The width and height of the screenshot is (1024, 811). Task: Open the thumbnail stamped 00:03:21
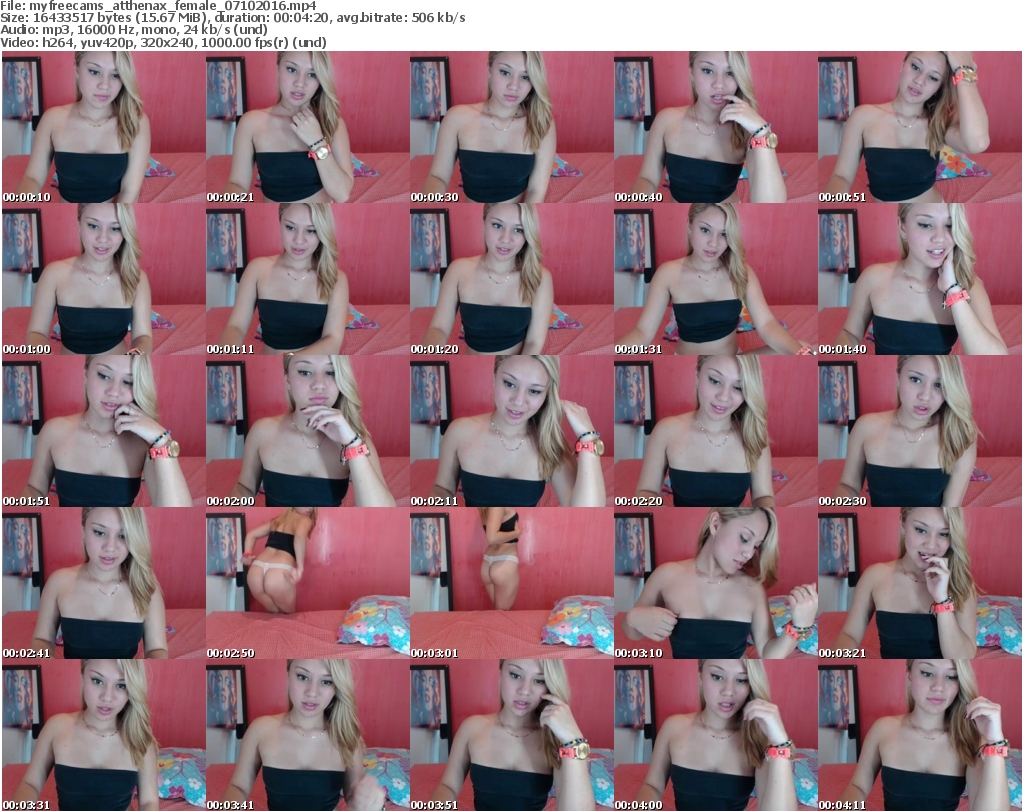click(x=920, y=583)
